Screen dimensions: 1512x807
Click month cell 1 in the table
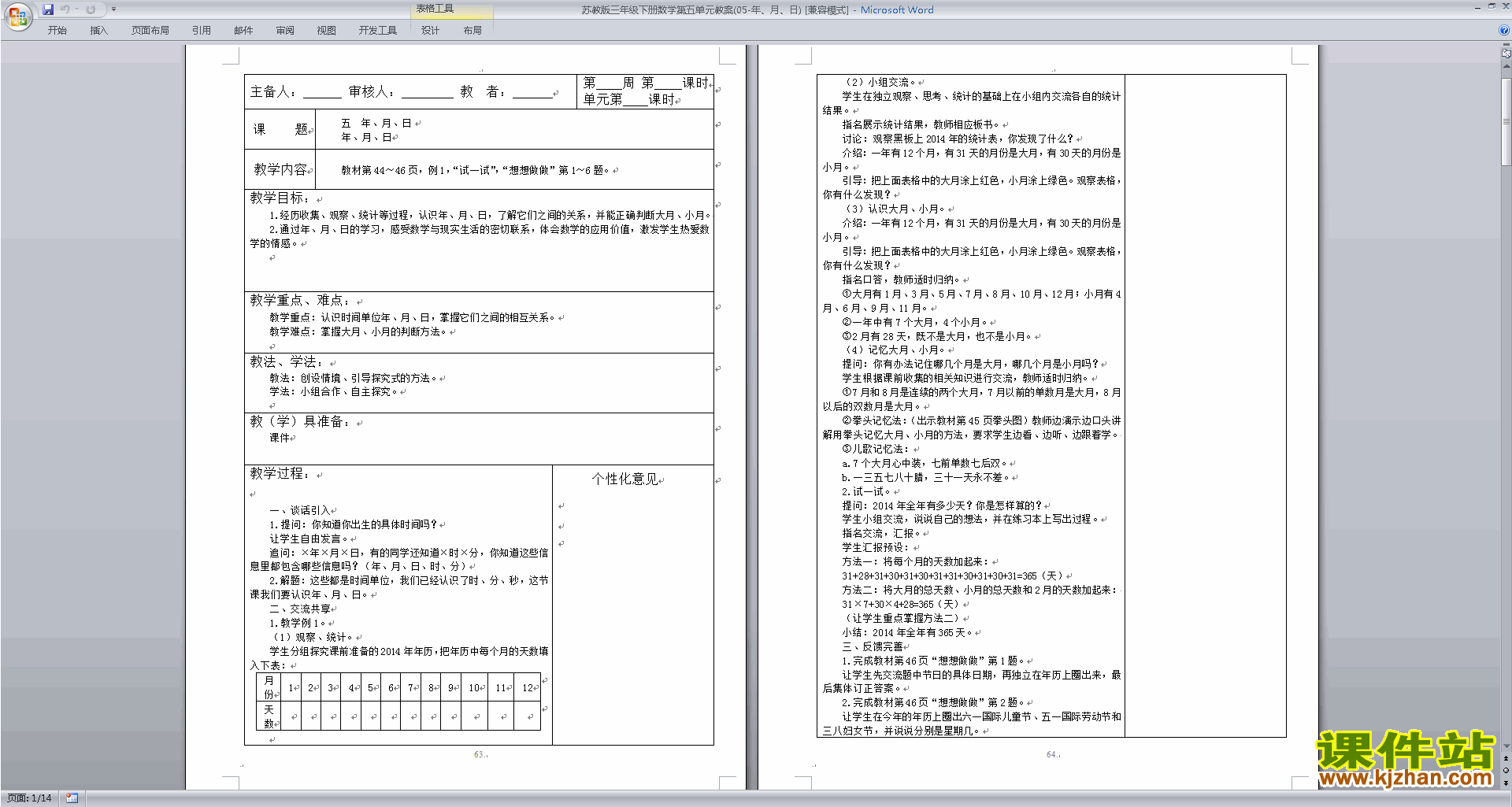pyautogui.click(x=291, y=687)
